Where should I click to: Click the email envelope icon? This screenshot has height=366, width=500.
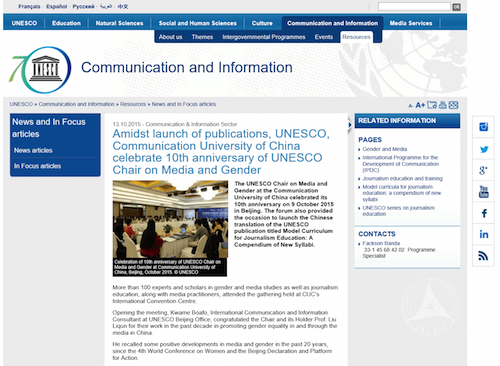(453, 105)
